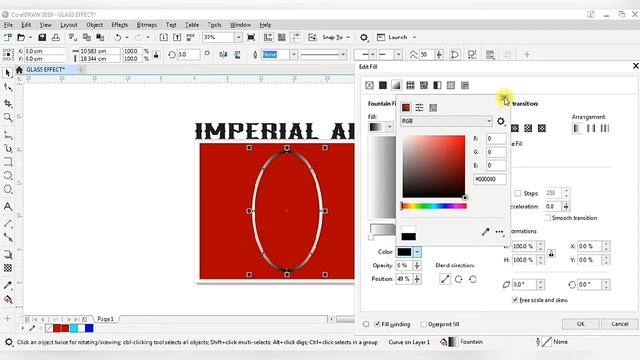Pick the blue swatch in document palette
This screenshot has height=360, width=640.
pos(89,328)
